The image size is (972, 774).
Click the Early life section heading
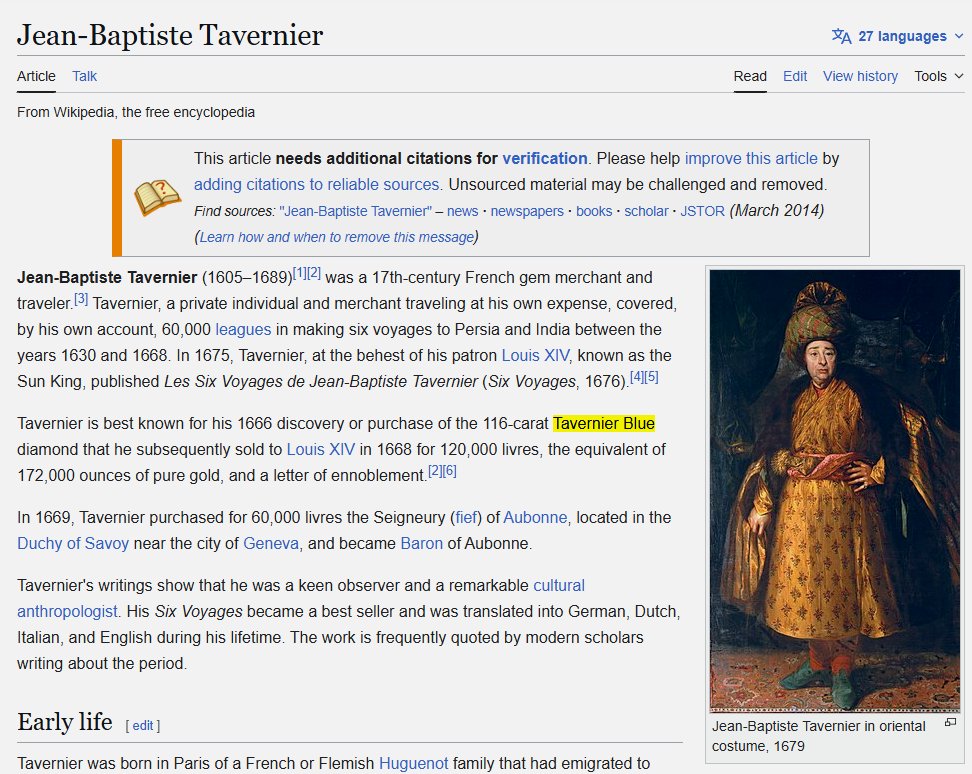(x=65, y=722)
